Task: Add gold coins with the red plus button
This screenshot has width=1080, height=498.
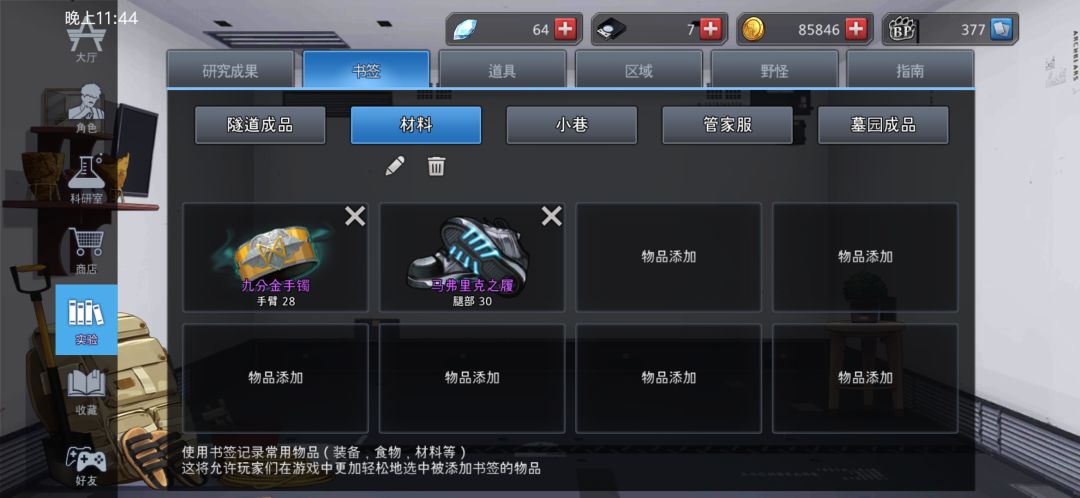Action: click(855, 29)
